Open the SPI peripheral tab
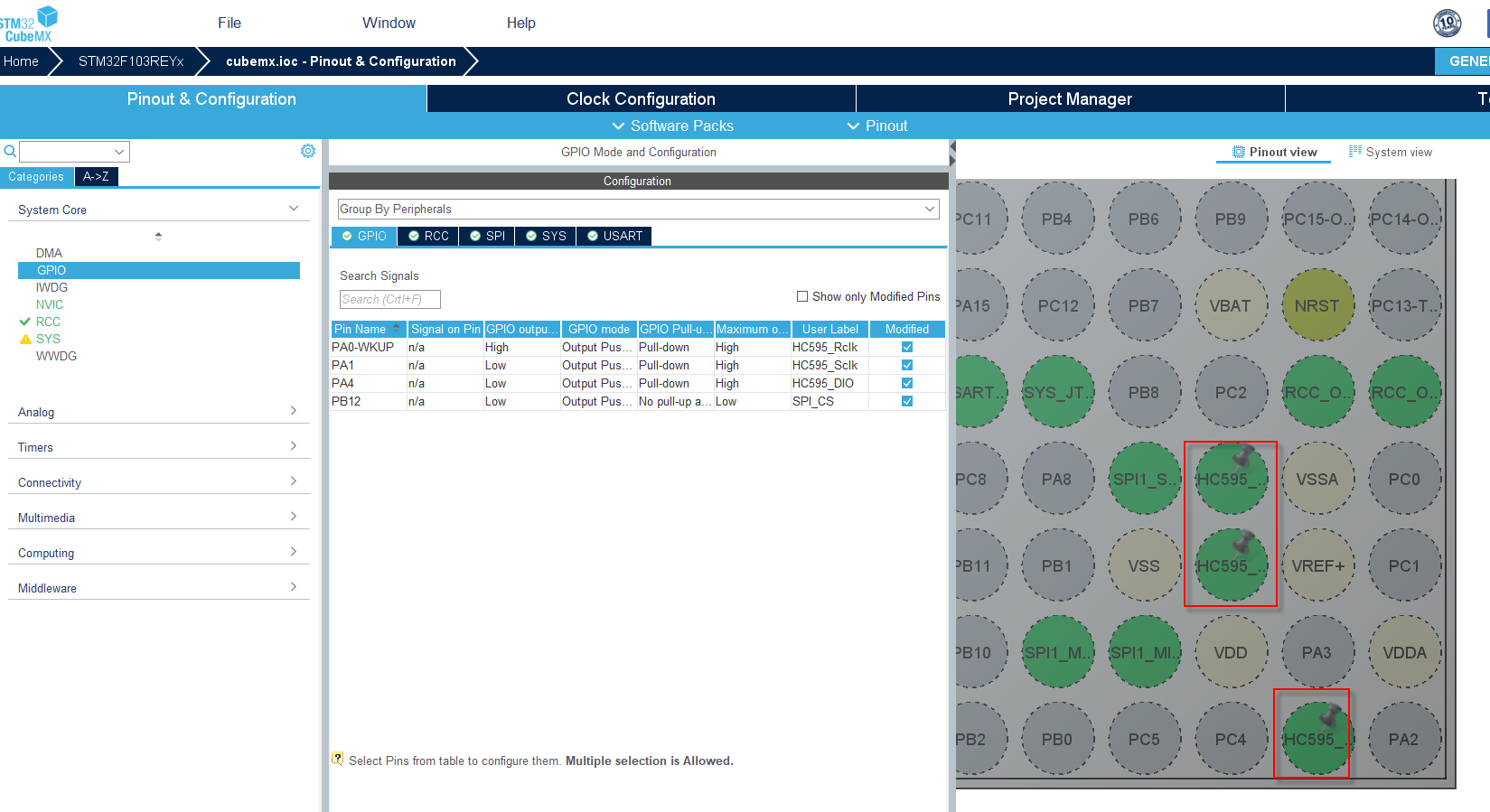 (x=487, y=236)
